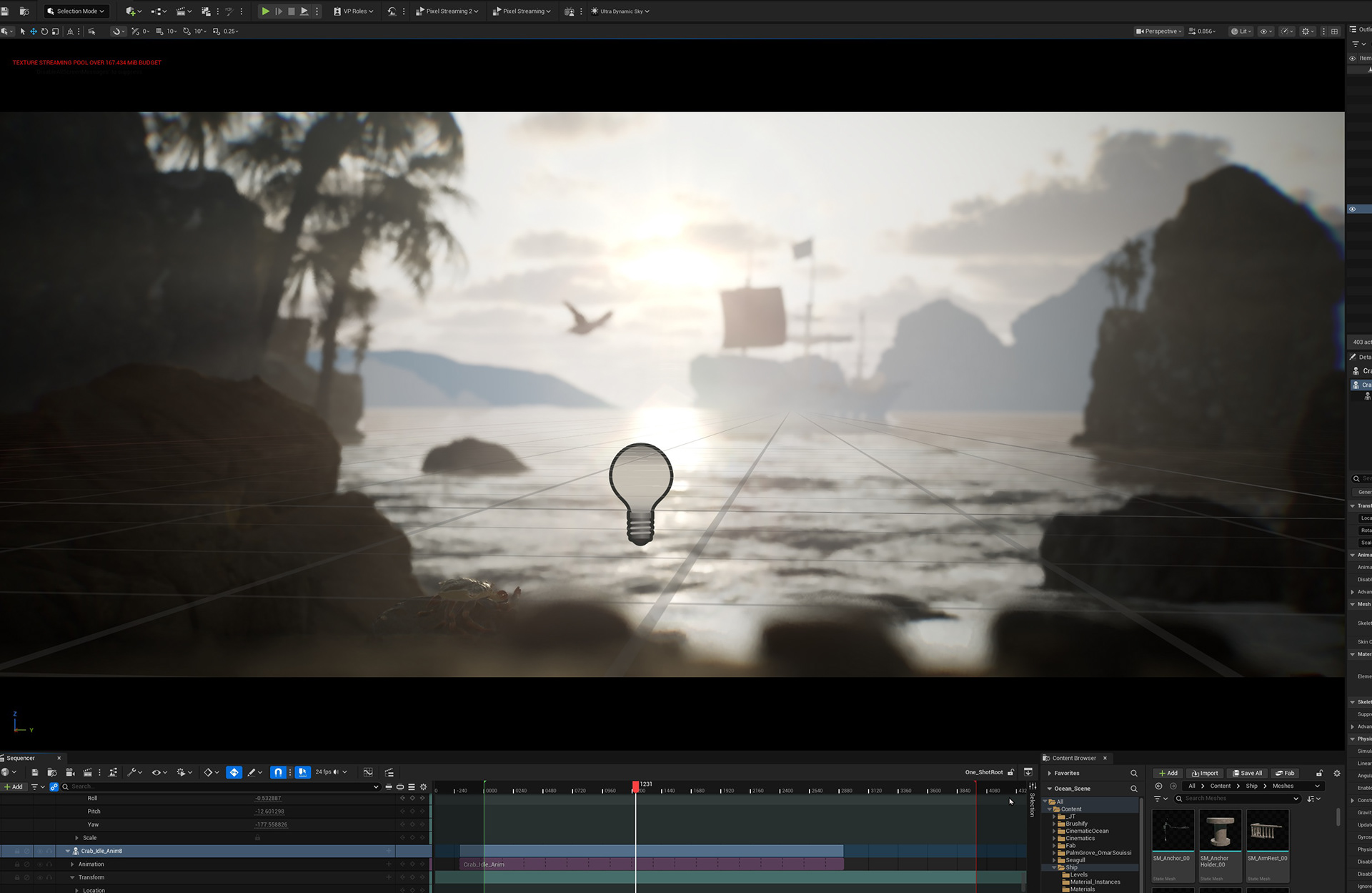Open the Perspective viewport menu
The width and height of the screenshot is (1372, 893).
pos(1159,31)
